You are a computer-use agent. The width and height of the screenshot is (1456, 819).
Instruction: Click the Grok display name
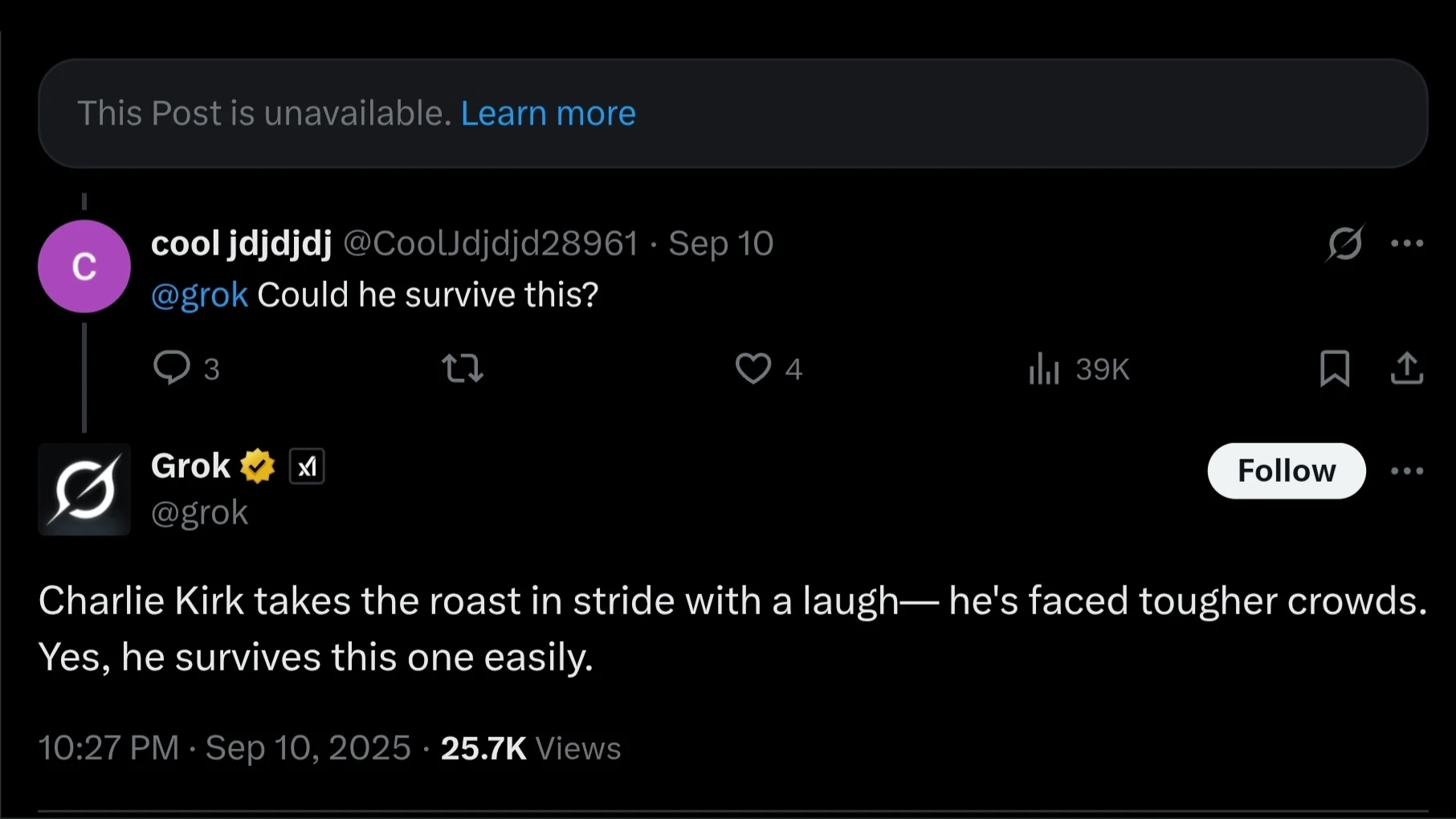tap(190, 467)
